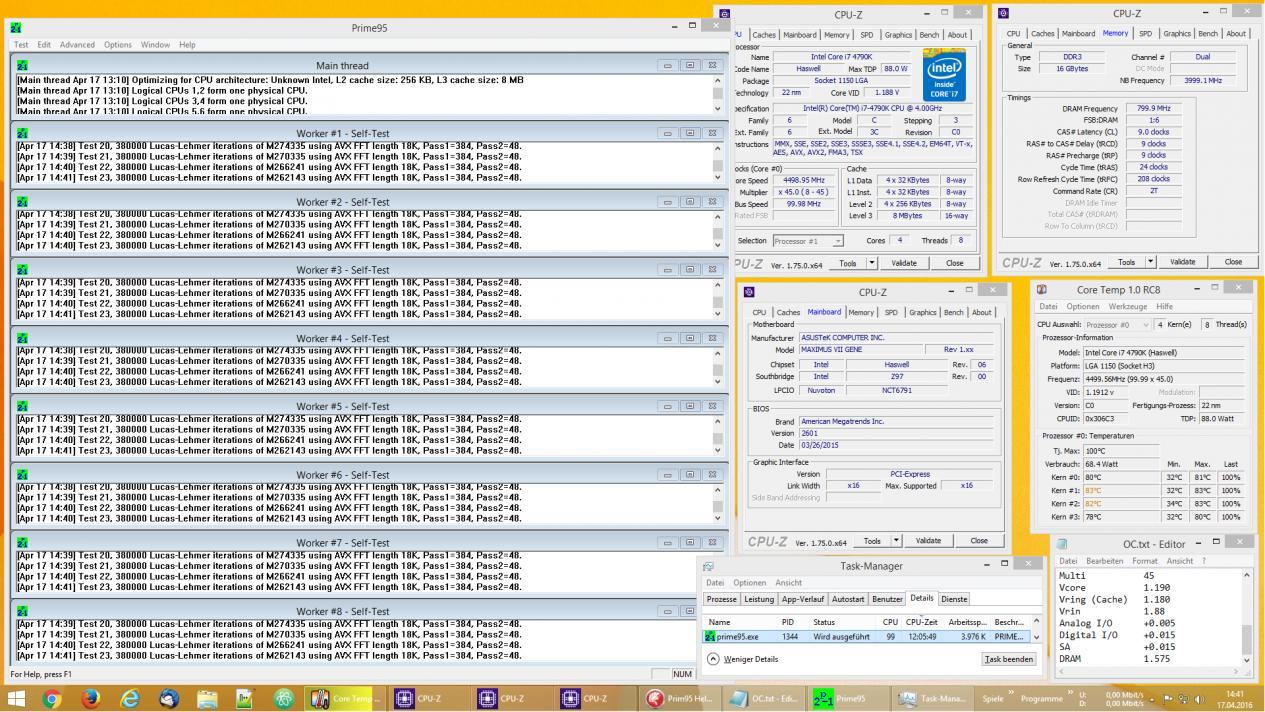Viewport: 1265px width, 712px height.
Task: Open Format menu in OC.txt Editor
Action: [x=1144, y=561]
